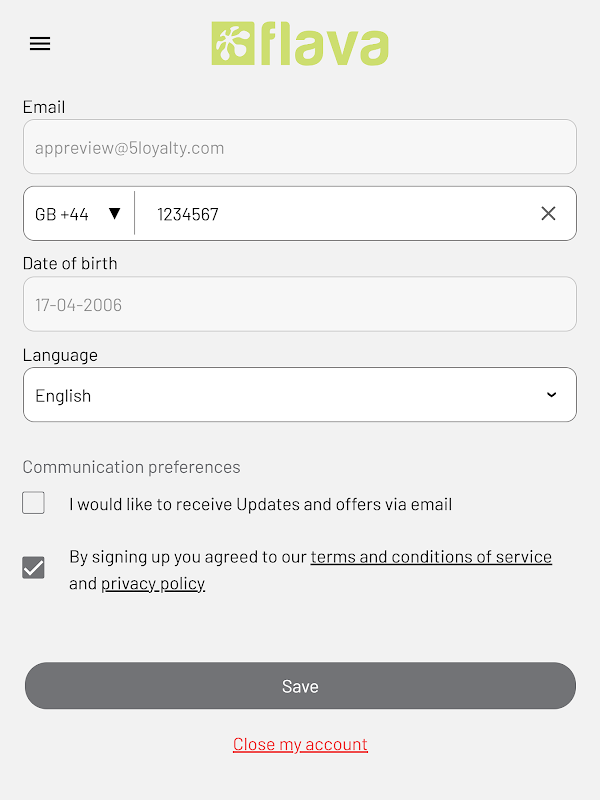Click the Email address input field

tap(300, 147)
